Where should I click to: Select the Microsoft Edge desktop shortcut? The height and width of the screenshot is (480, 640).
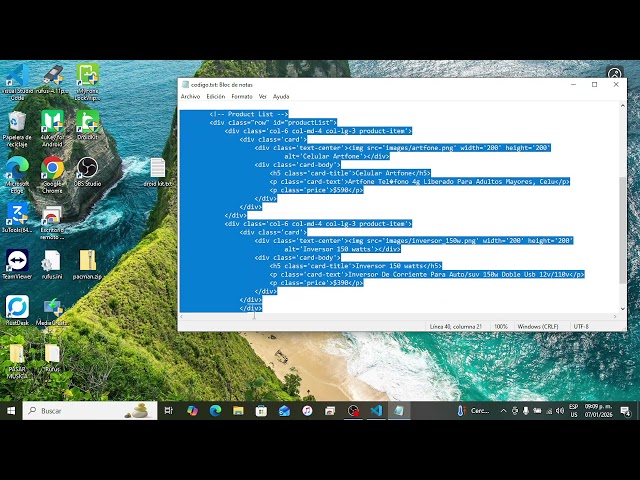coord(17,175)
